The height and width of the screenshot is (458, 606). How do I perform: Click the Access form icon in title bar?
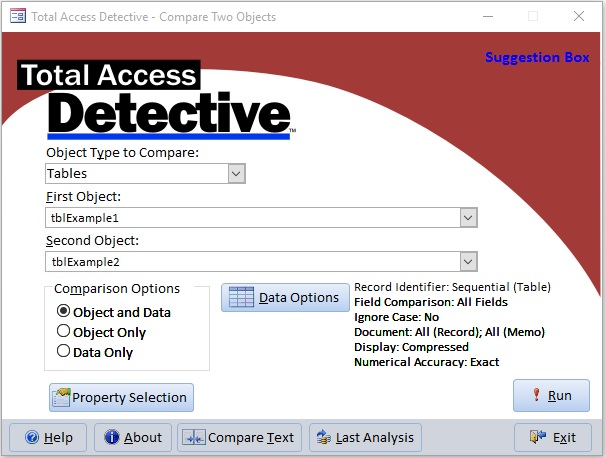(18, 16)
